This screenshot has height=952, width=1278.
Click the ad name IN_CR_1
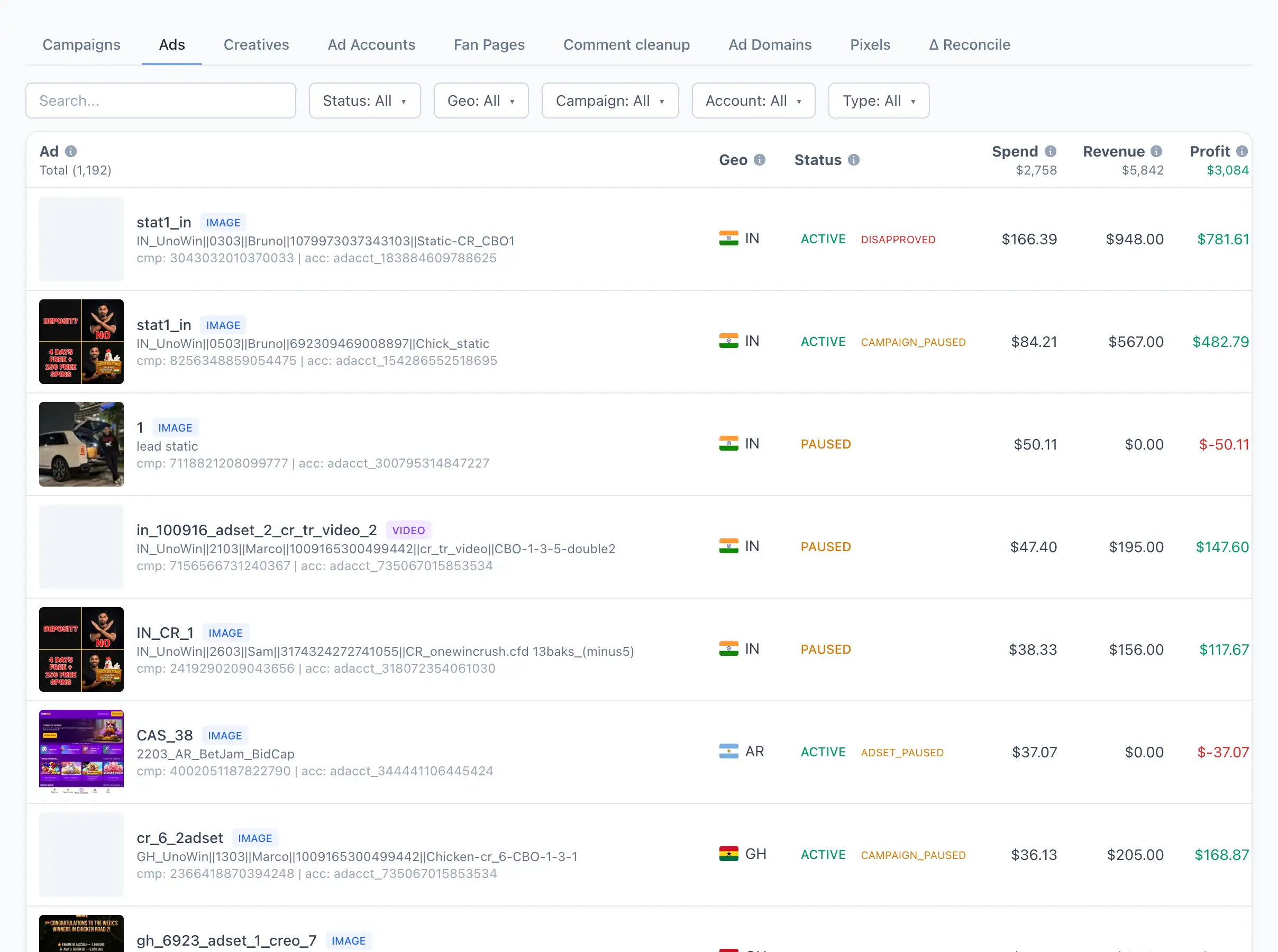click(165, 633)
